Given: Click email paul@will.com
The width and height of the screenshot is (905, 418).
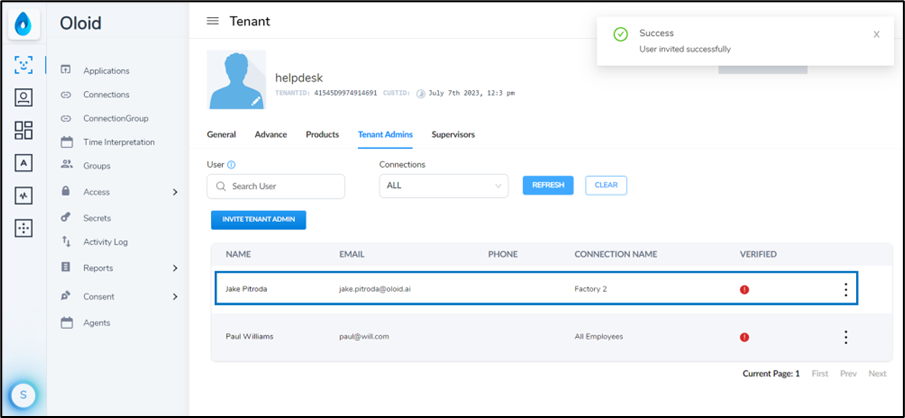Looking at the screenshot, I should (x=364, y=337).
